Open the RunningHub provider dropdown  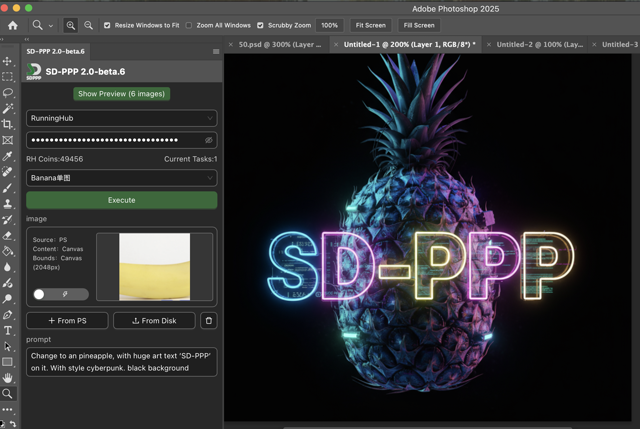(122, 118)
